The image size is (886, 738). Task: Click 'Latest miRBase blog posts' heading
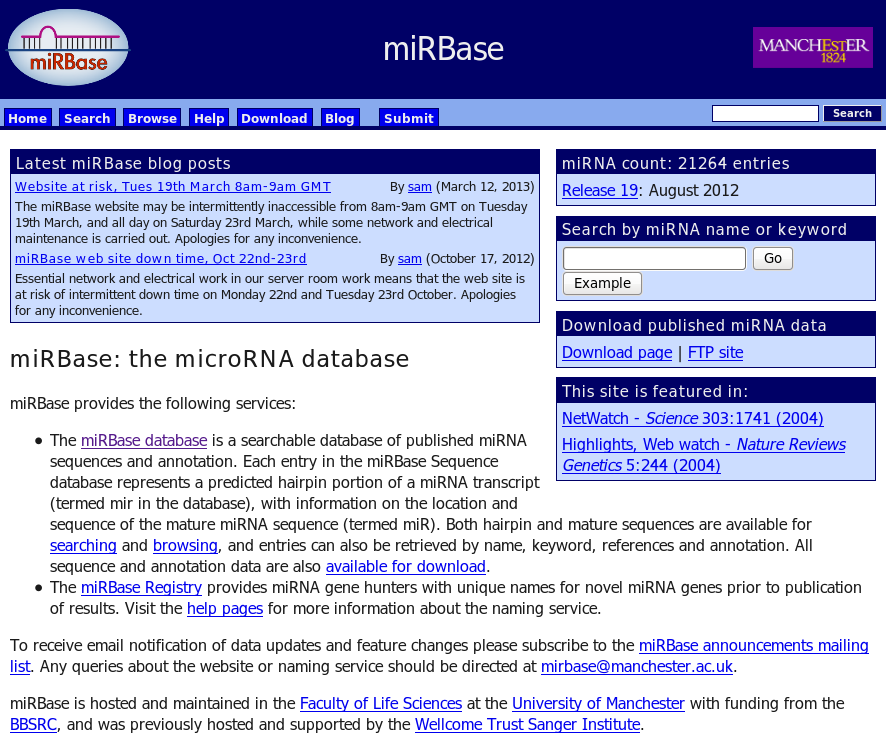(123, 163)
